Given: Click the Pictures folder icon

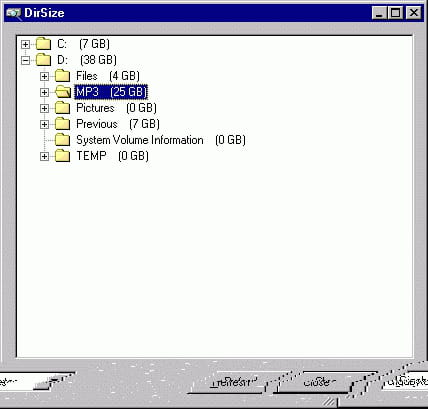Looking at the screenshot, I should (62, 108).
